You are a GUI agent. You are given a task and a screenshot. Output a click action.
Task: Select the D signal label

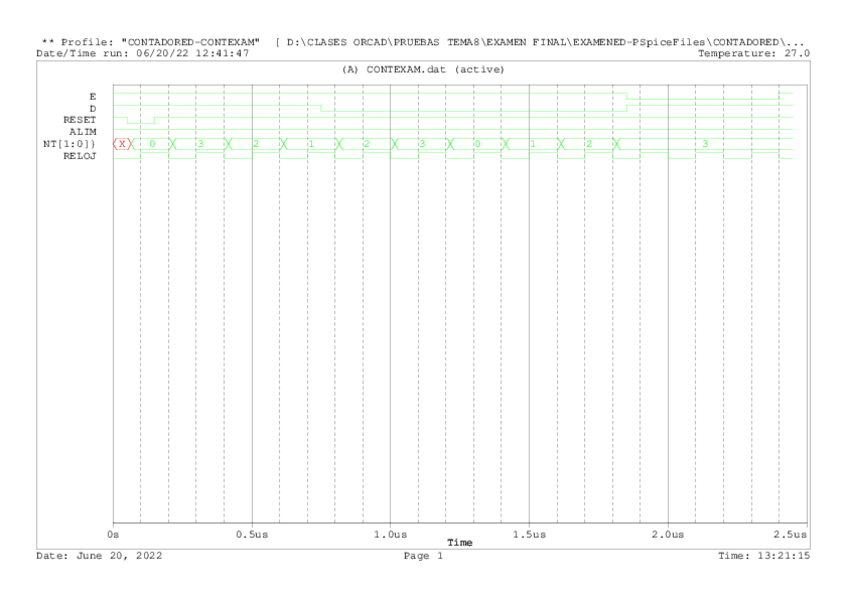tap(93, 108)
